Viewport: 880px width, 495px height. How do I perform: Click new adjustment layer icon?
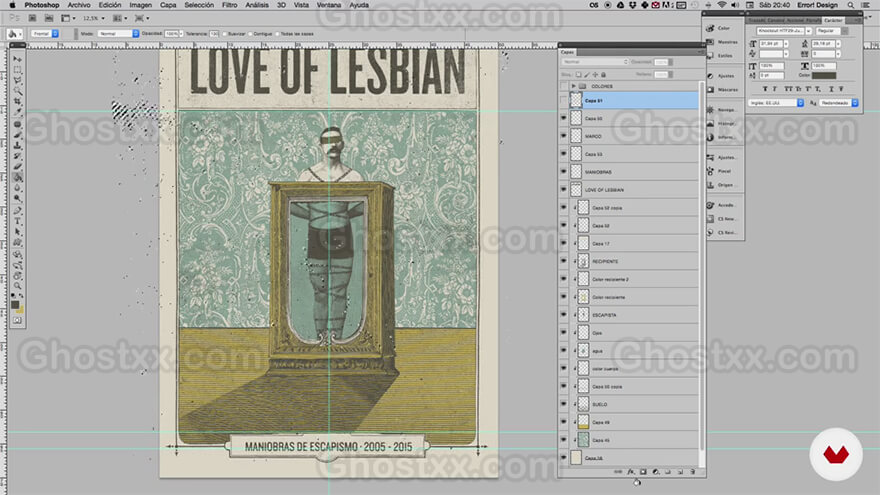656,472
